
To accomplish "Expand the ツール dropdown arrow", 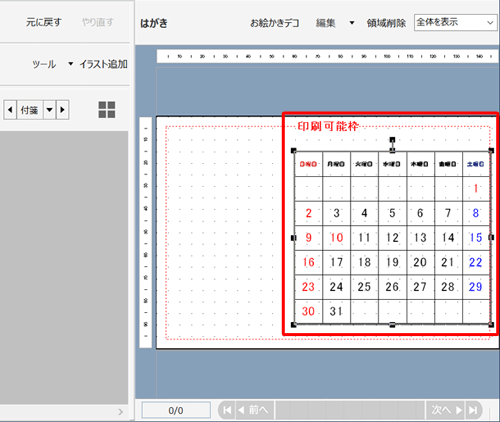I will 70,64.
